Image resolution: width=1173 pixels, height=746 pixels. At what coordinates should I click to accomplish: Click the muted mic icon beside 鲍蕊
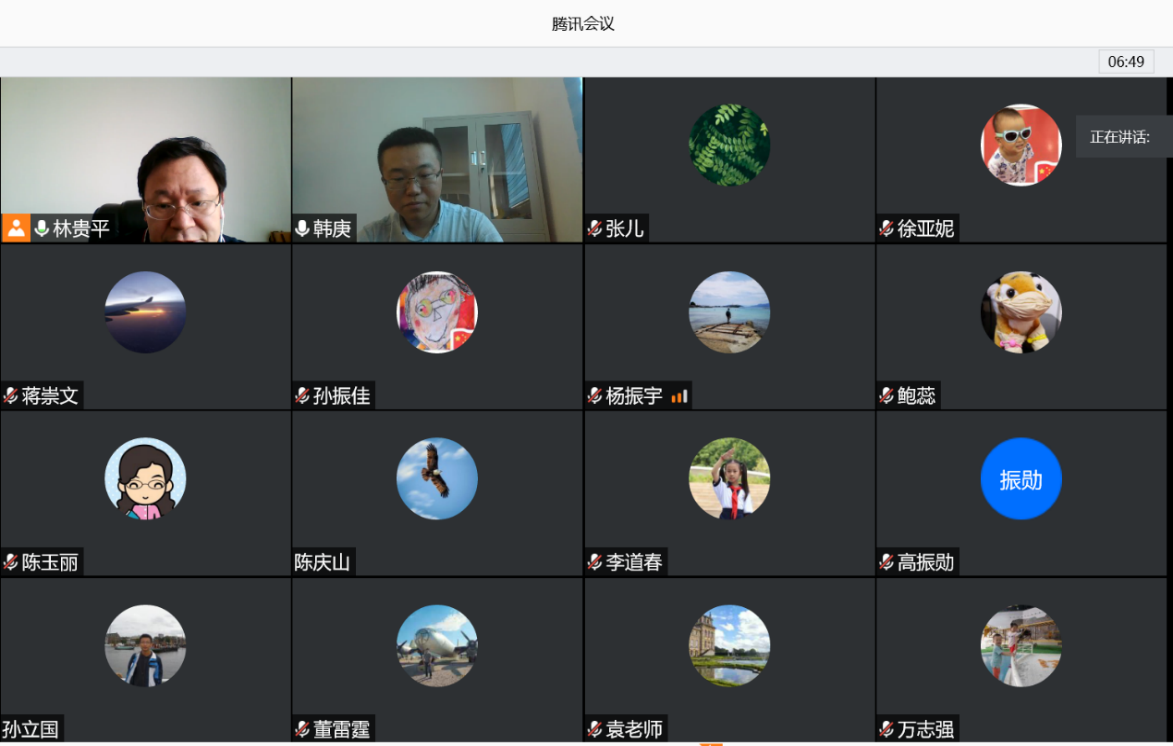[886, 396]
